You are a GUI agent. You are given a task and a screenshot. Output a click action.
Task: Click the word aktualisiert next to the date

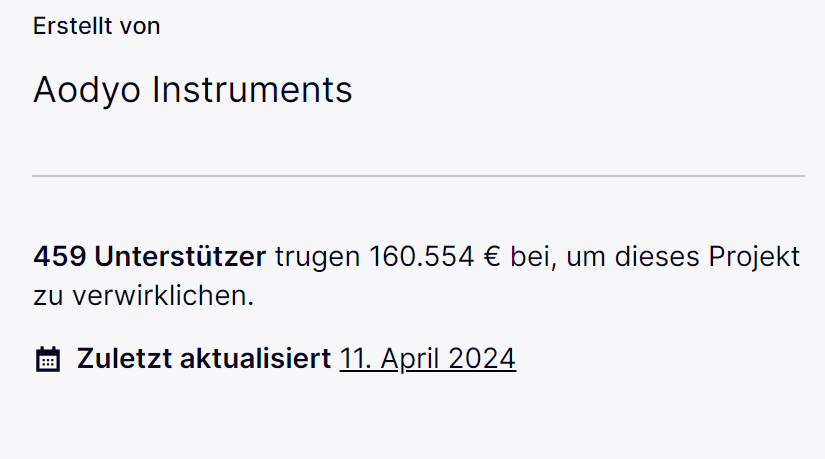point(255,359)
